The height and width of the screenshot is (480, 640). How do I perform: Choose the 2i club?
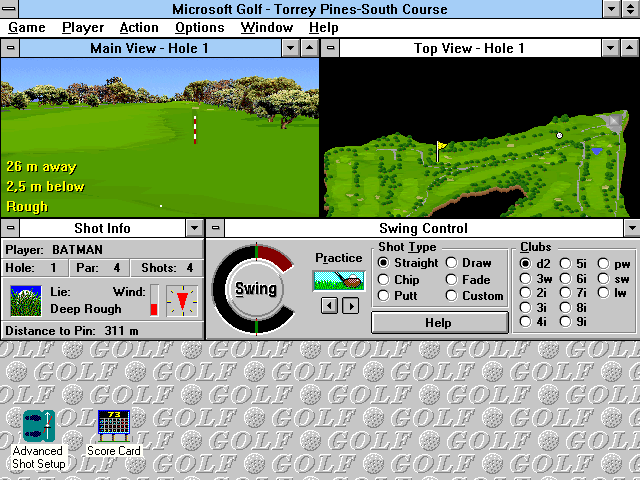click(x=533, y=293)
